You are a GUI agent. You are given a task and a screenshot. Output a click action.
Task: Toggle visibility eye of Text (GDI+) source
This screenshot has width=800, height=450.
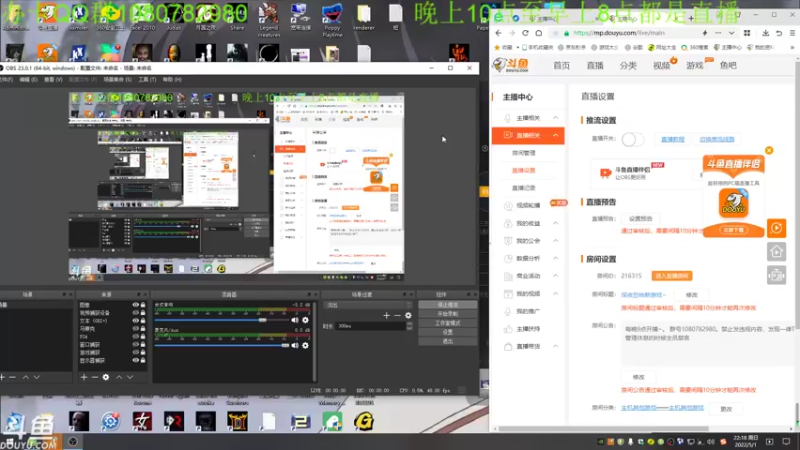coord(135,321)
